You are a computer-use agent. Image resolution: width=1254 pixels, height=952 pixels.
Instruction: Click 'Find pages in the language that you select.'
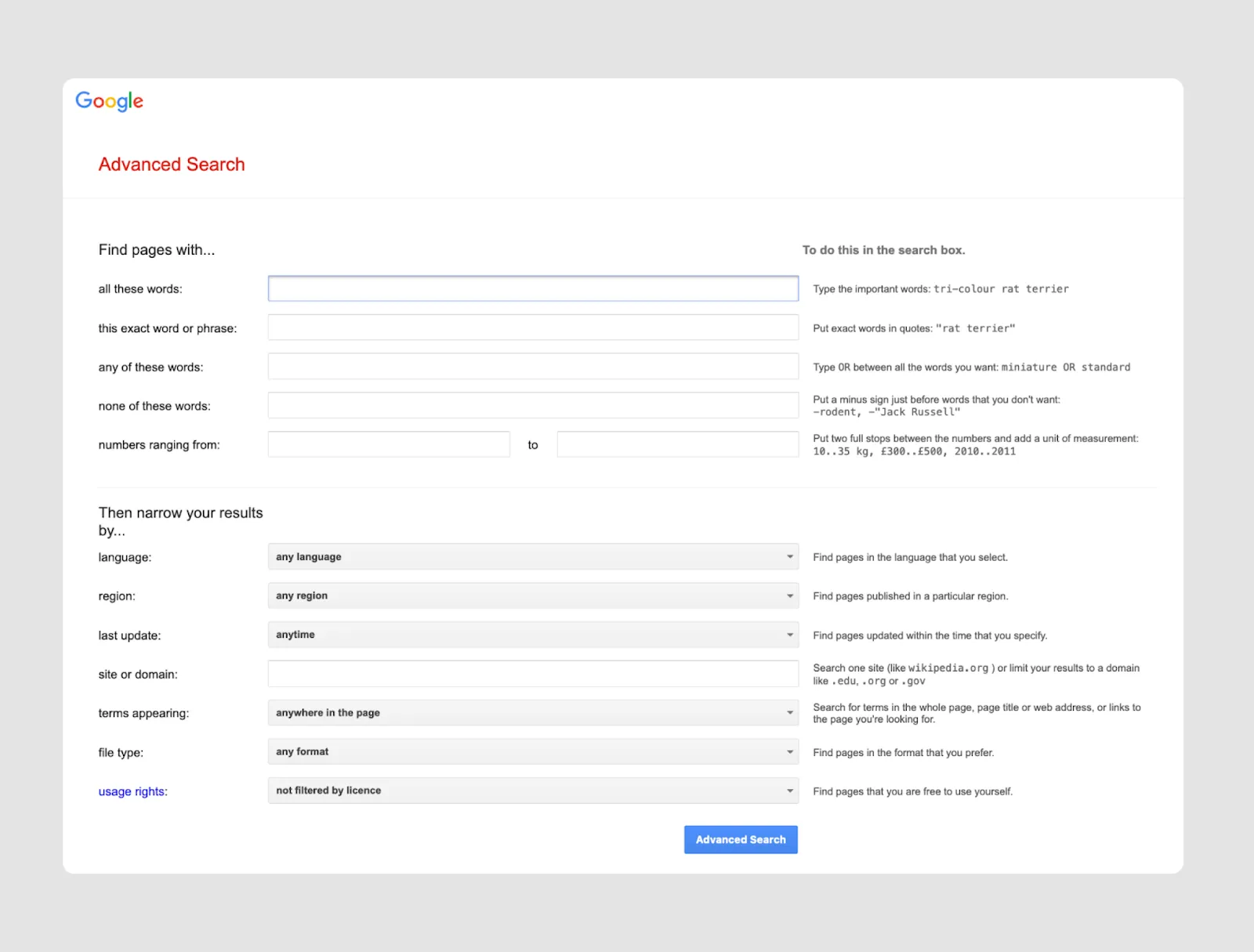point(911,557)
